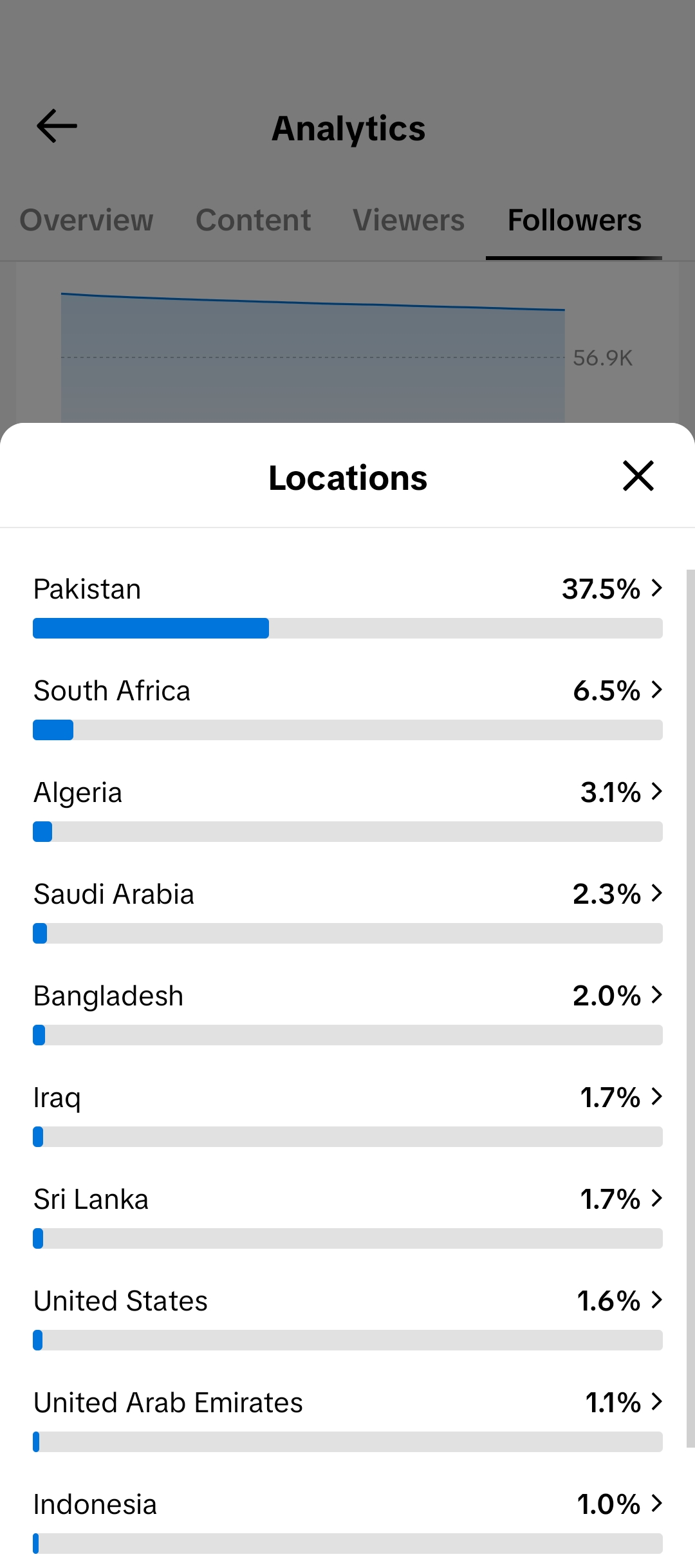This screenshot has width=695, height=1568.
Task: Tap the followers growth chart area
Action: [313, 358]
